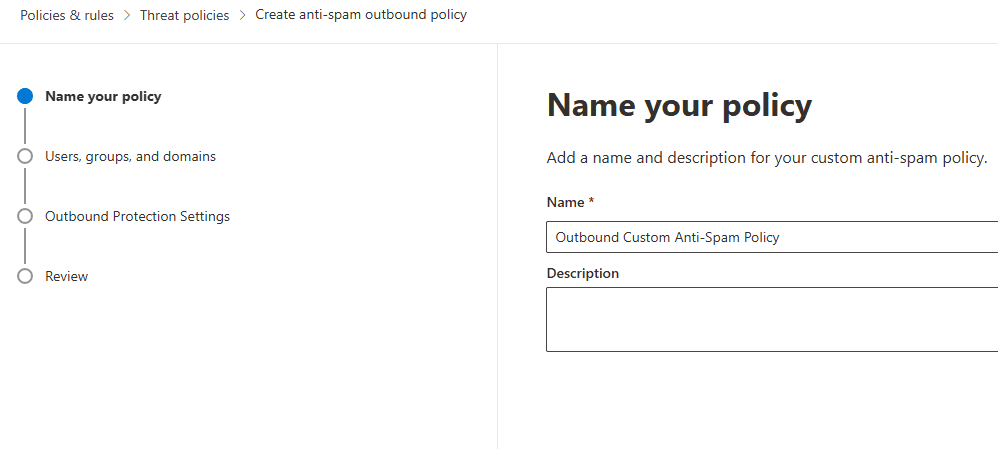The width and height of the screenshot is (998, 449).
Task: Select the Name your policy step label
Action: coord(103,97)
